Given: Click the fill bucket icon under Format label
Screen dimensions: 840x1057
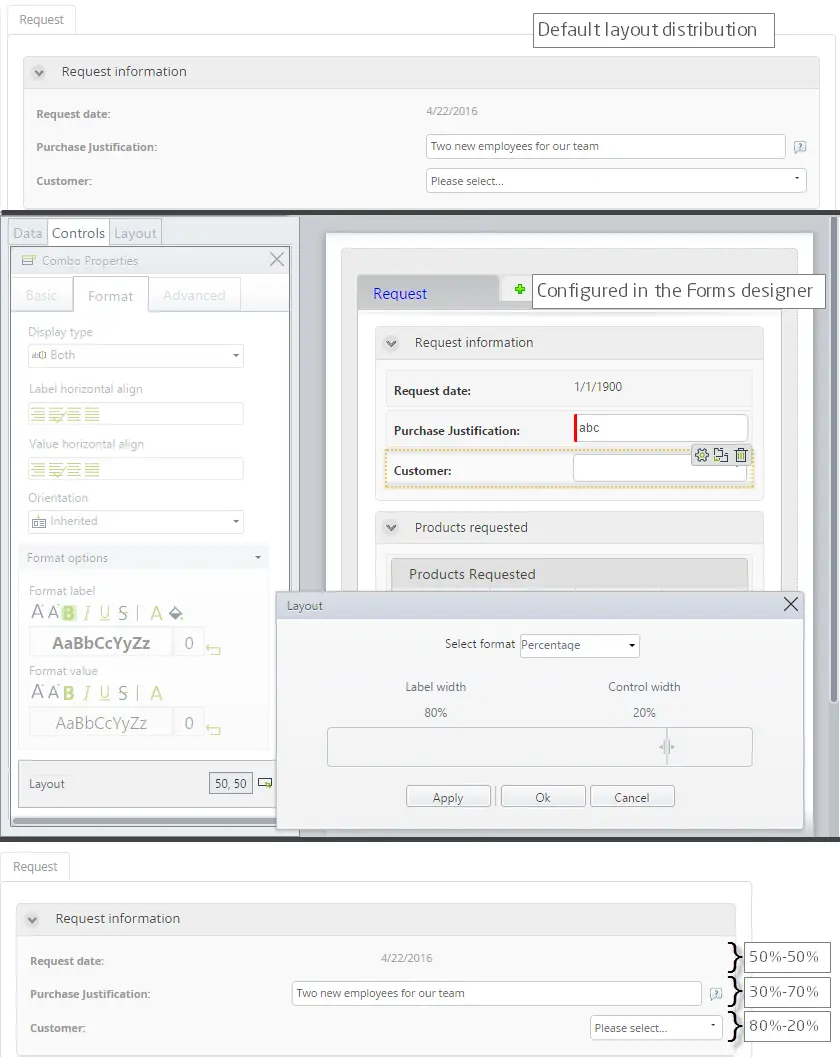Looking at the screenshot, I should pos(176,613).
